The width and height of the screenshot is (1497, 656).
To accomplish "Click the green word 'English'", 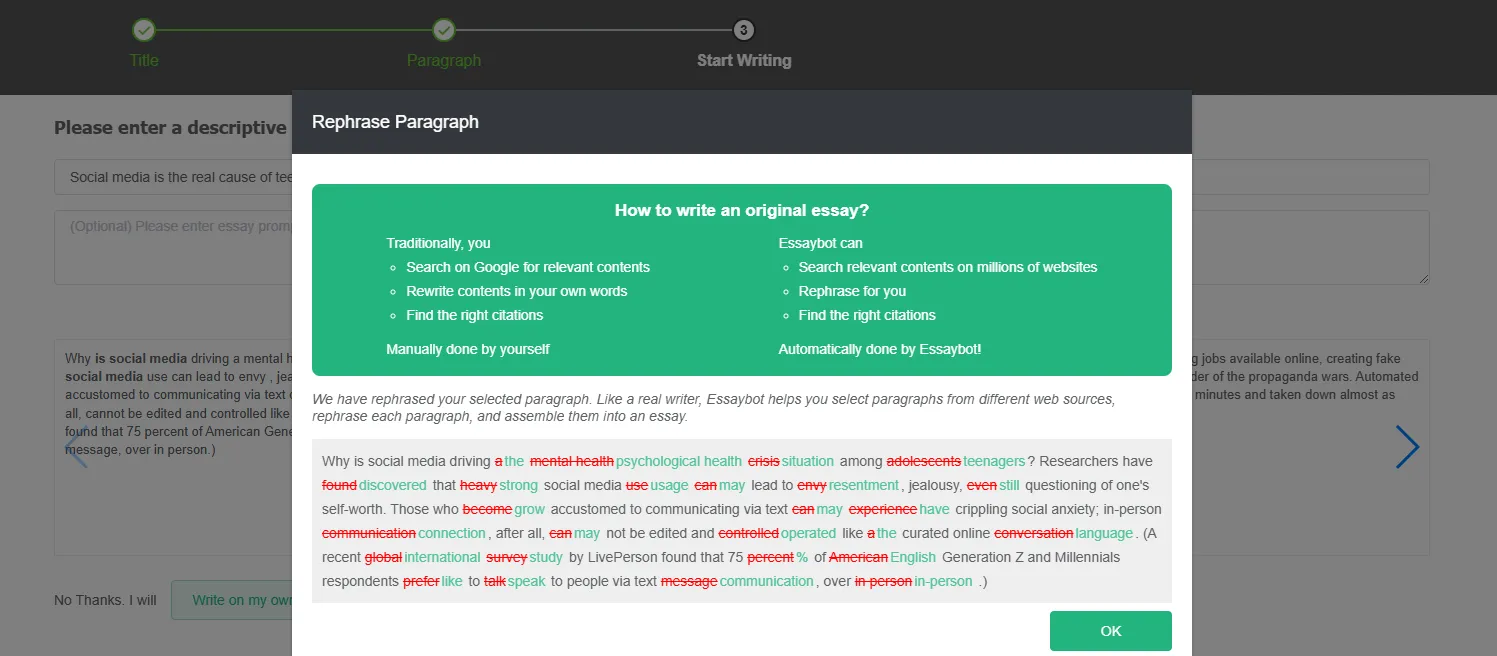I will tap(913, 557).
